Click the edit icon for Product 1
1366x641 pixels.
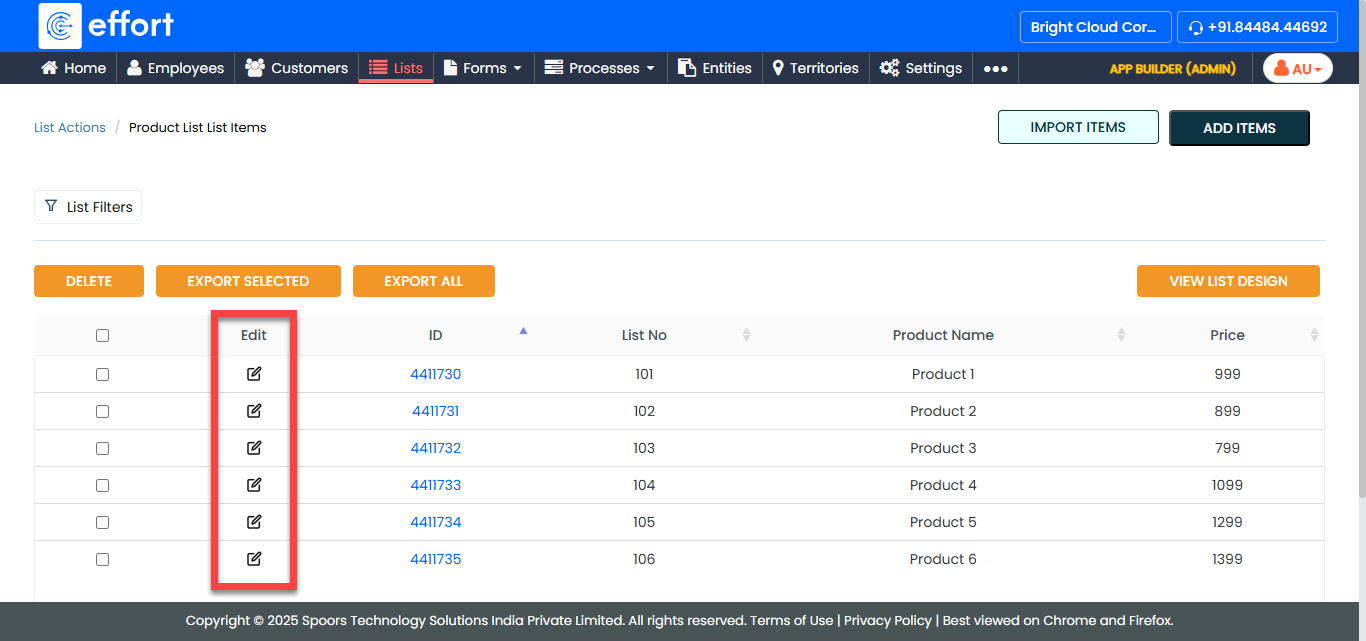[254, 374]
